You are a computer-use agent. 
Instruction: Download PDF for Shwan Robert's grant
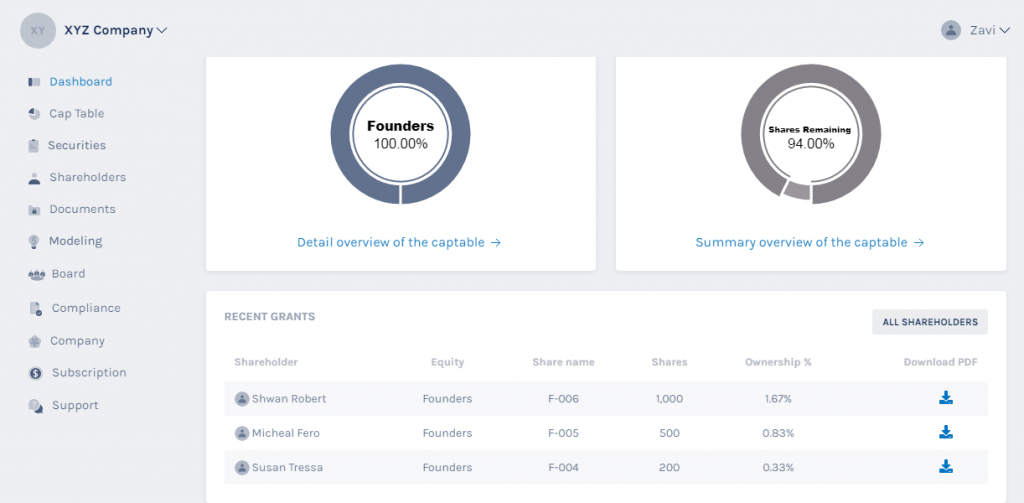tap(945, 398)
